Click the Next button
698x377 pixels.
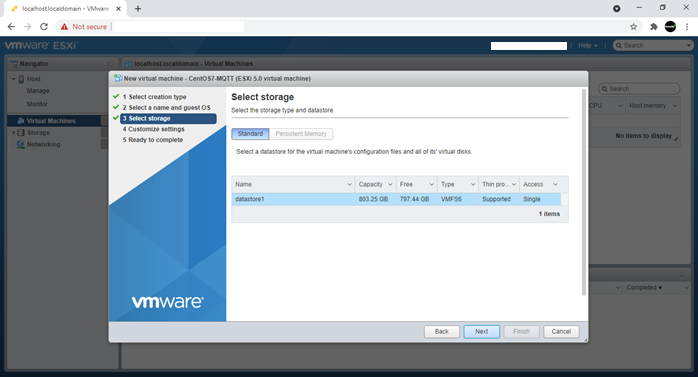pyautogui.click(x=481, y=332)
